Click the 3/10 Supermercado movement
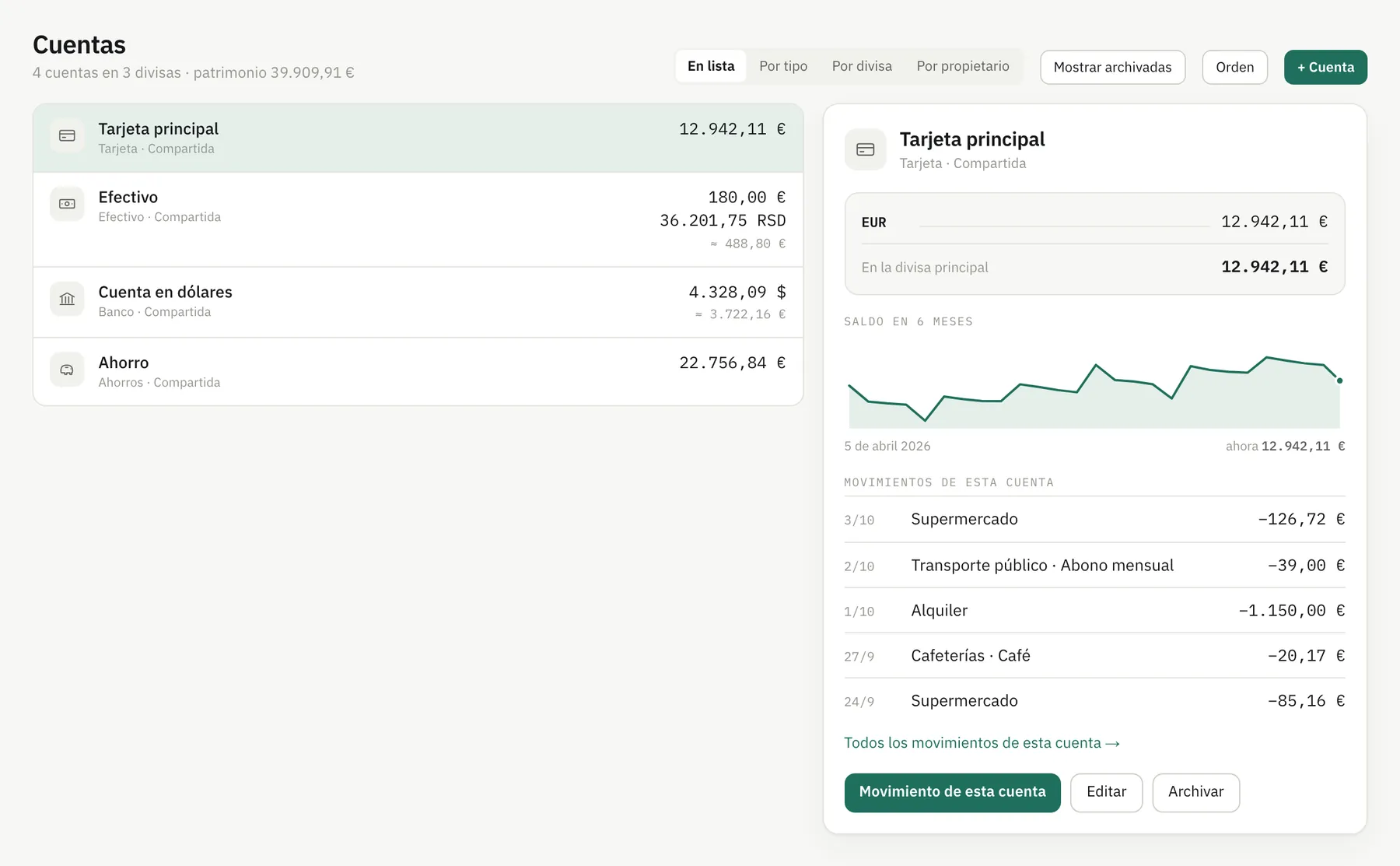The image size is (1400, 866). [1094, 519]
